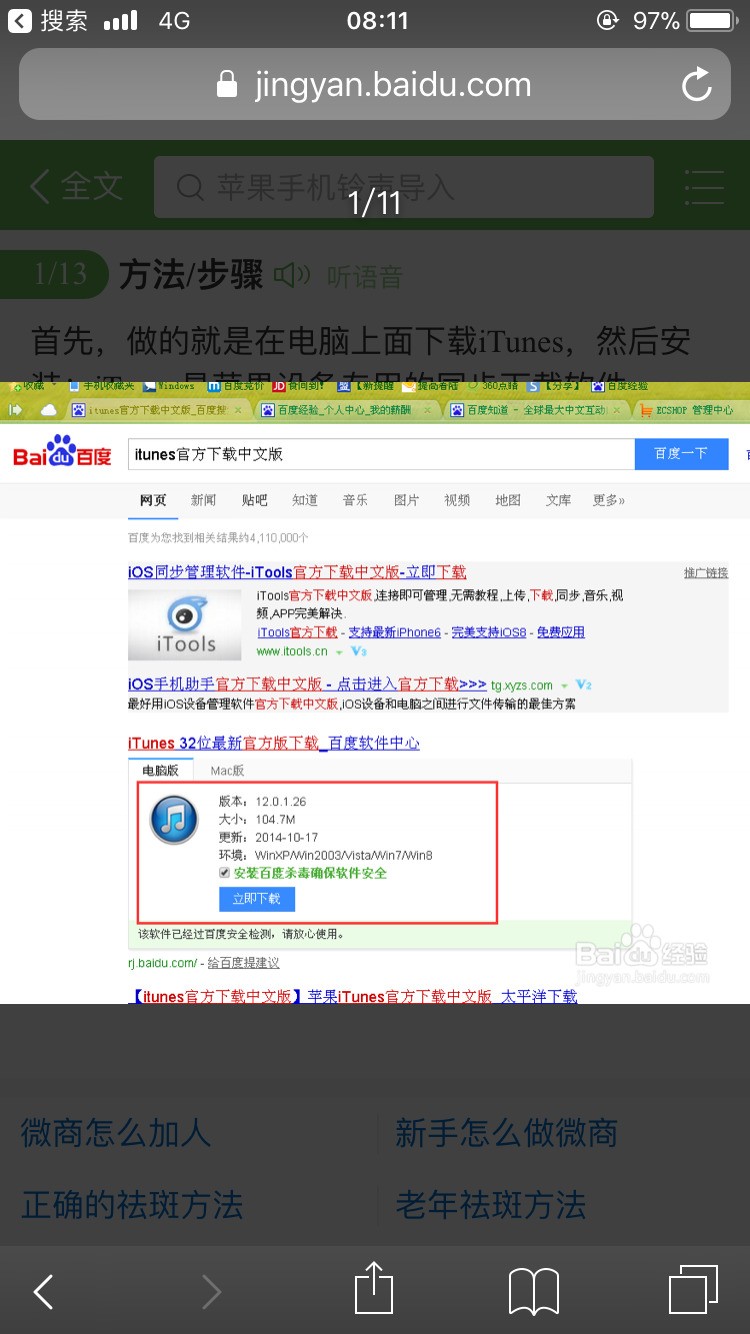Select the 贴吧 tab
The width and height of the screenshot is (750, 1334).
tap(255, 500)
